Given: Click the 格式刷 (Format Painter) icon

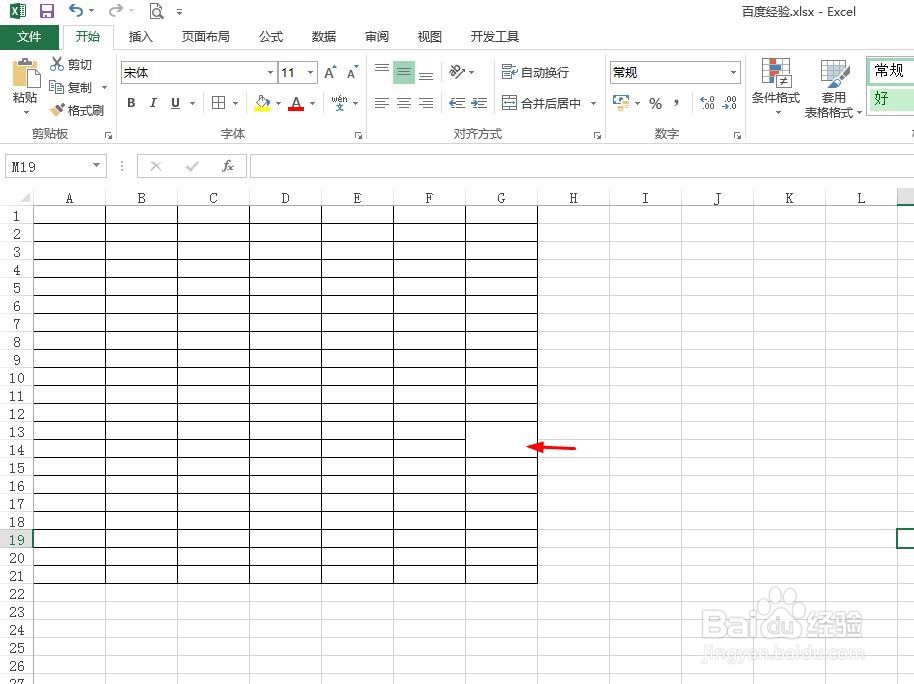Looking at the screenshot, I should tap(56, 109).
